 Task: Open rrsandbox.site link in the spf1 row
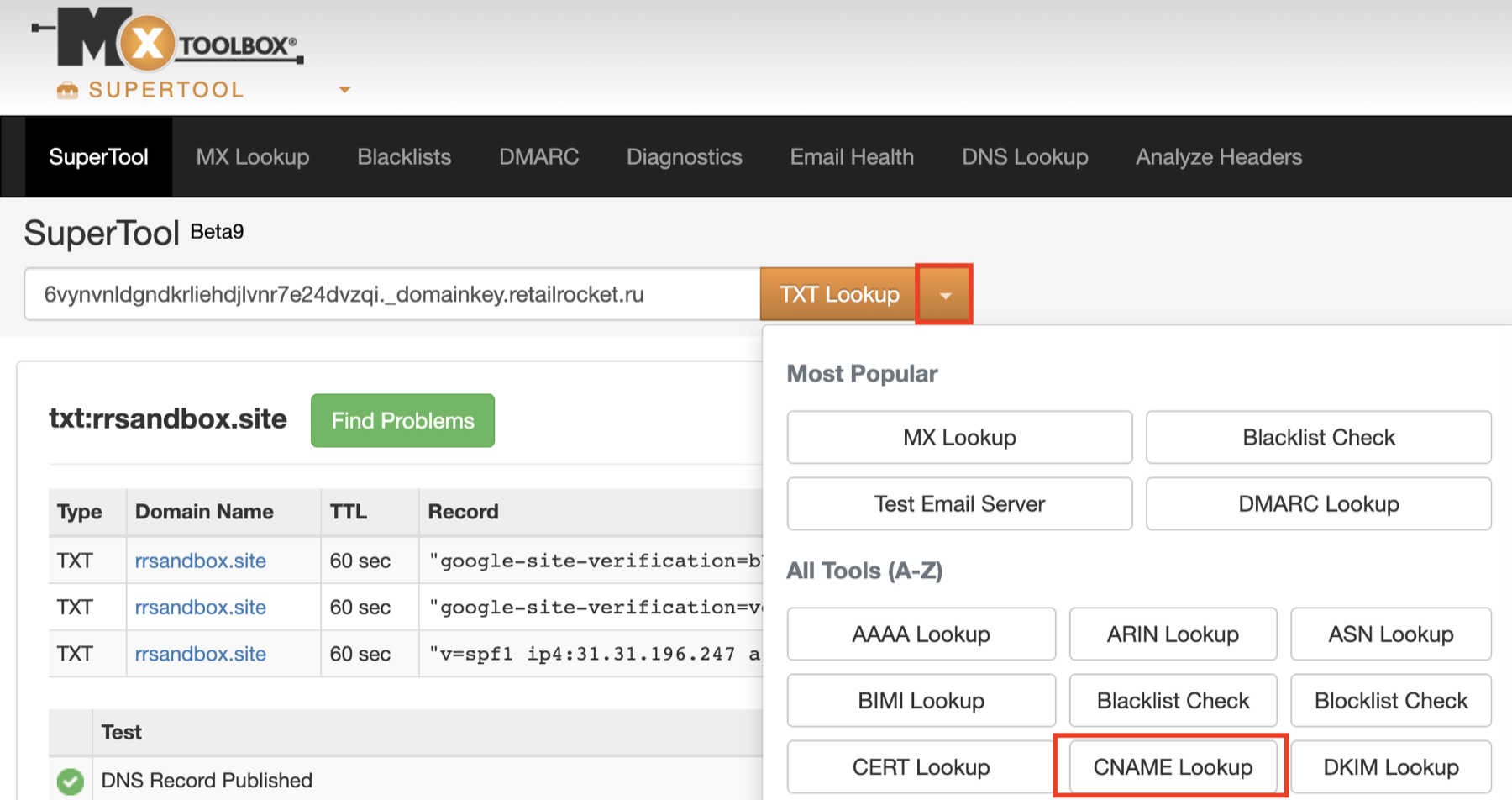point(200,654)
